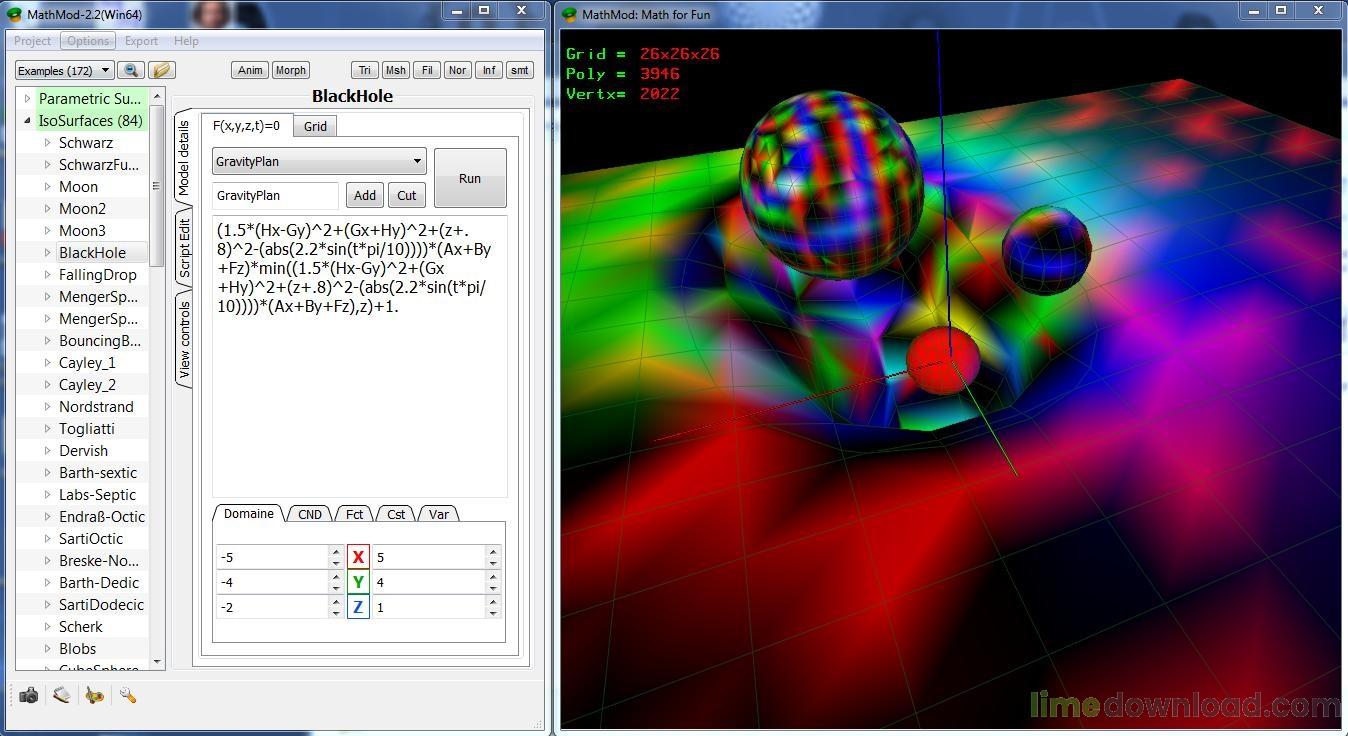Toggle the Anim animation button
Image resolution: width=1348 pixels, height=736 pixels.
point(250,70)
